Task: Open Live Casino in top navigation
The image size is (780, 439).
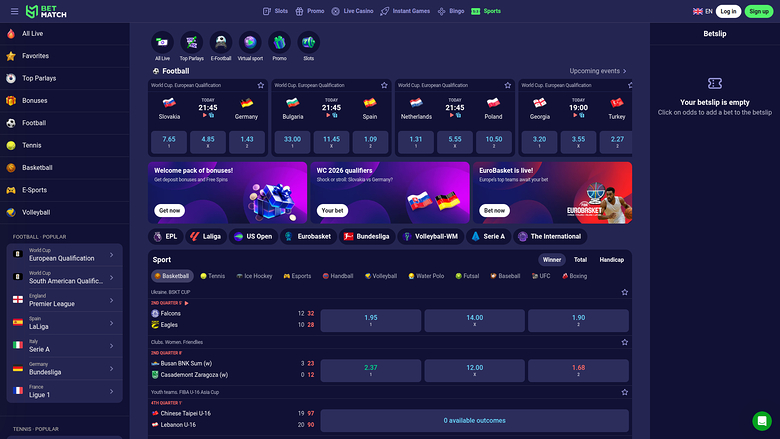Action: point(352,11)
